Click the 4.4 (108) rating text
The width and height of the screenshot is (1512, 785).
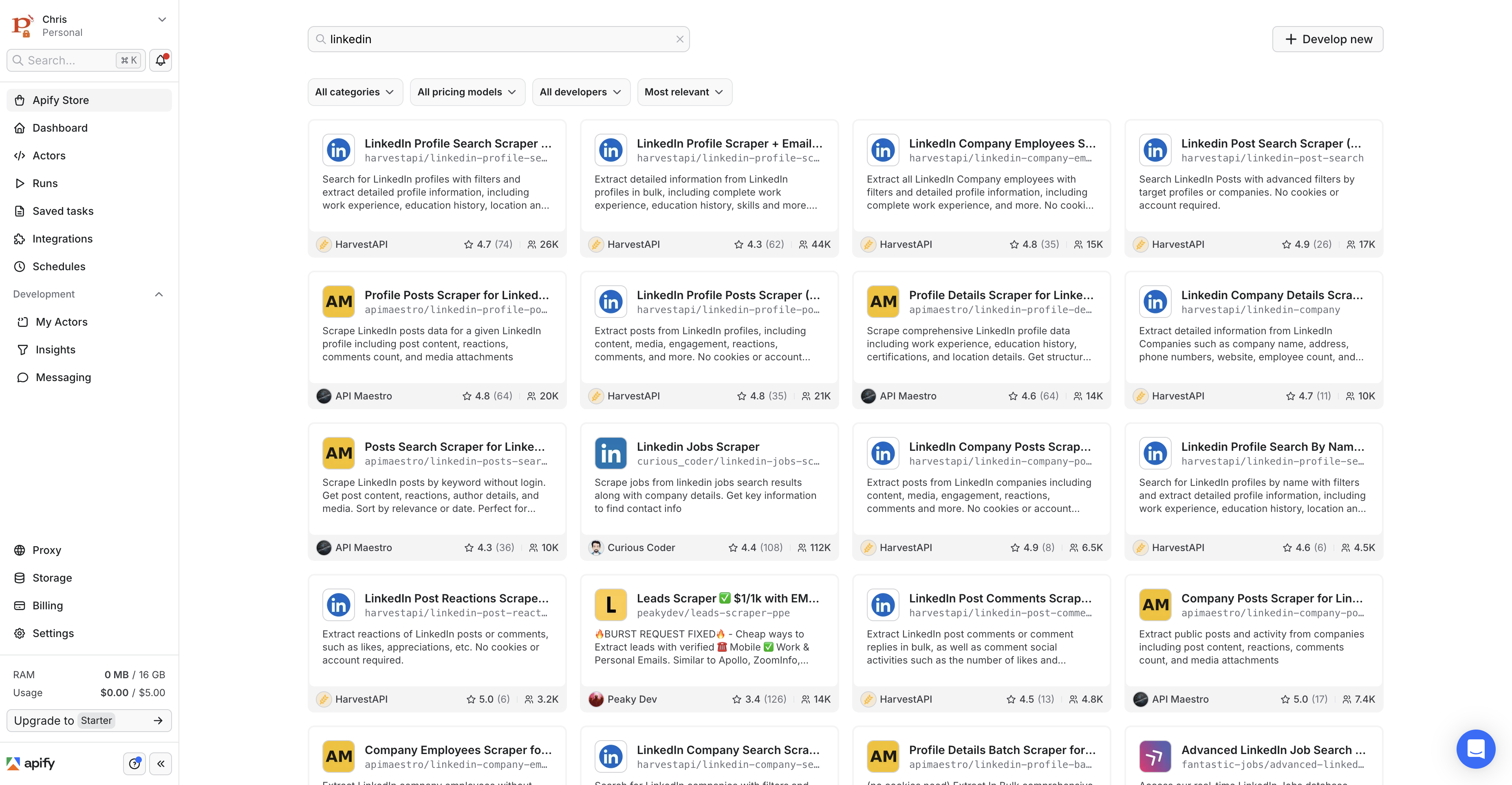coord(762,548)
